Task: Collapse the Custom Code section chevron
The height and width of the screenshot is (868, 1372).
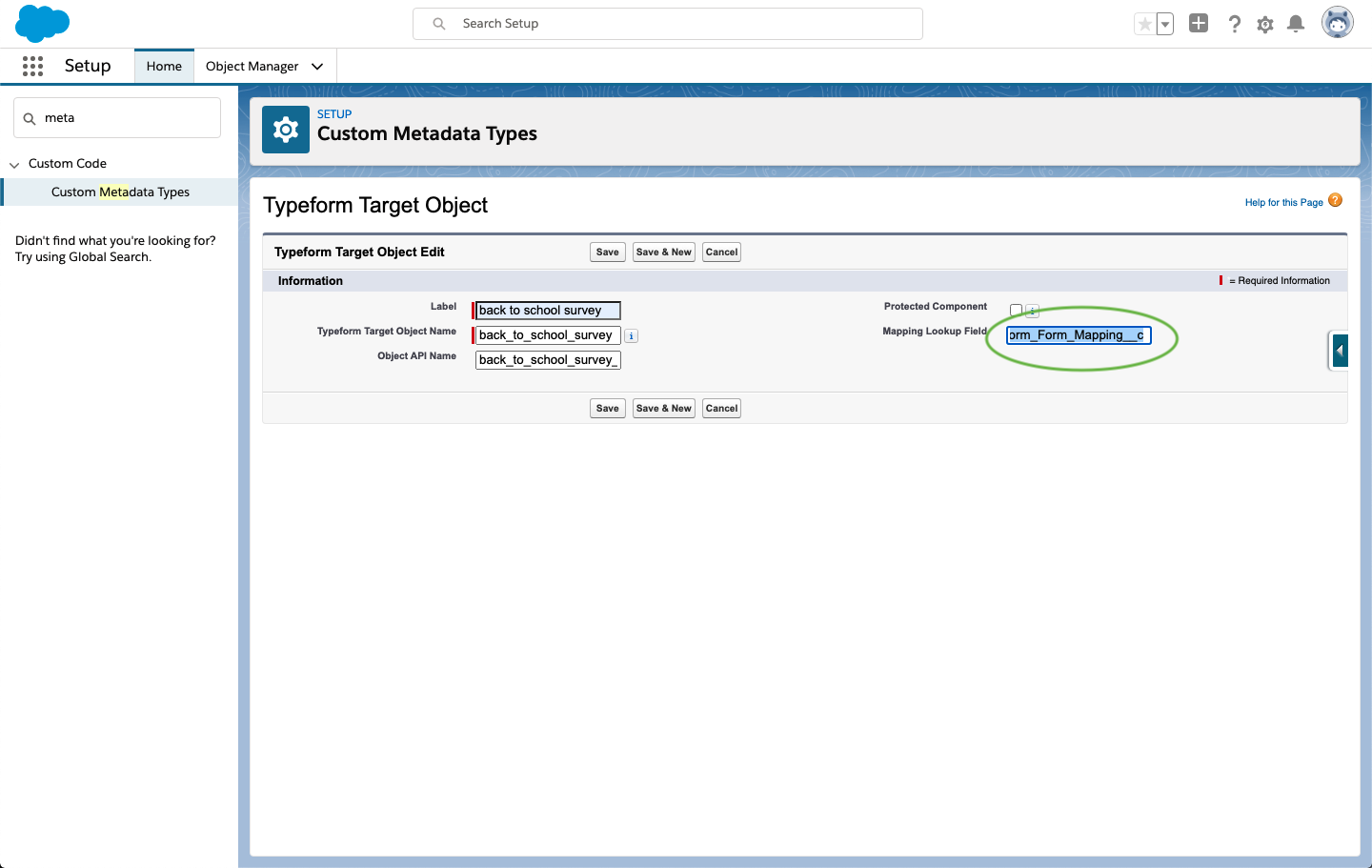Action: pos(14,165)
